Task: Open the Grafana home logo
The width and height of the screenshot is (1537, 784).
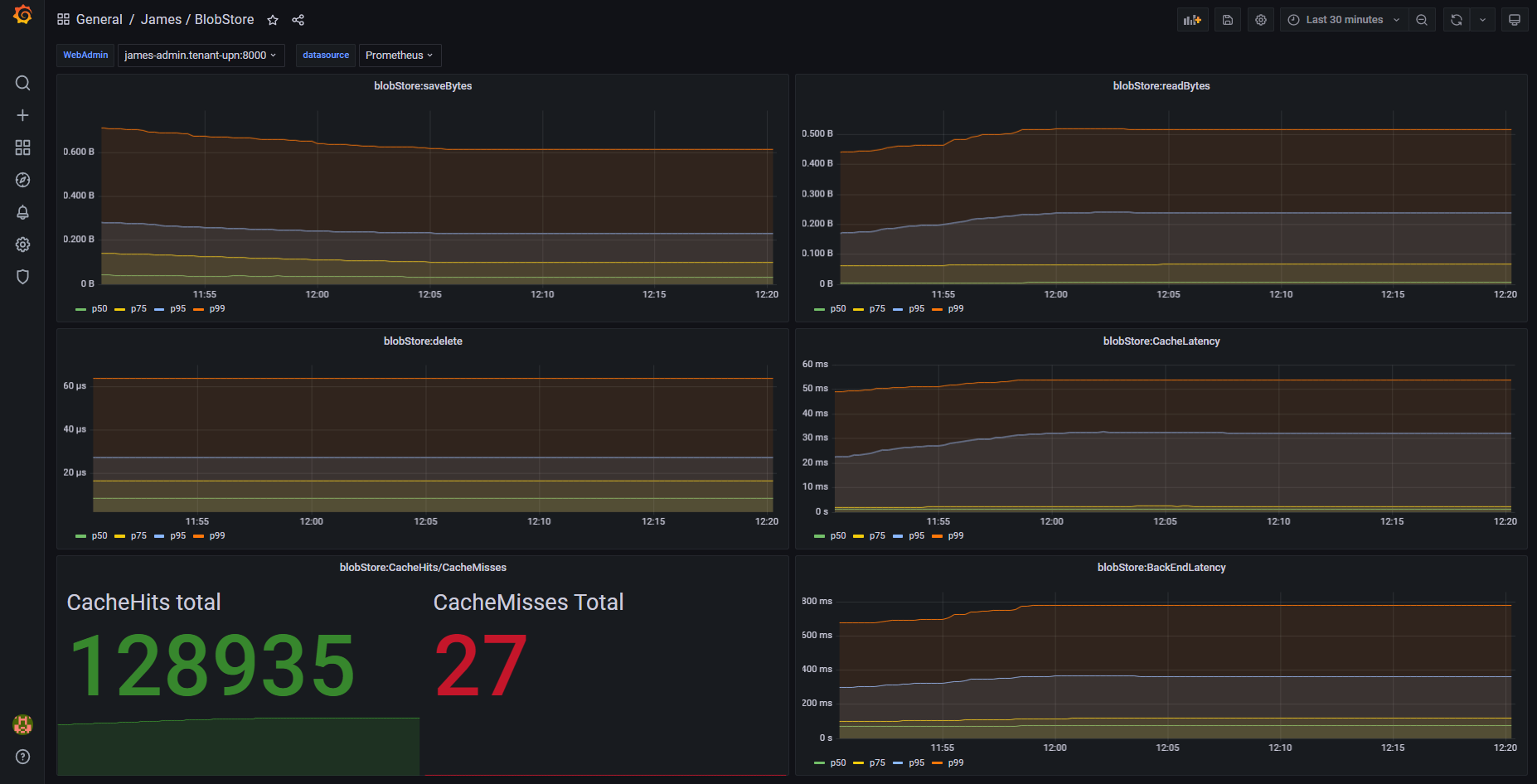Action: point(22,15)
